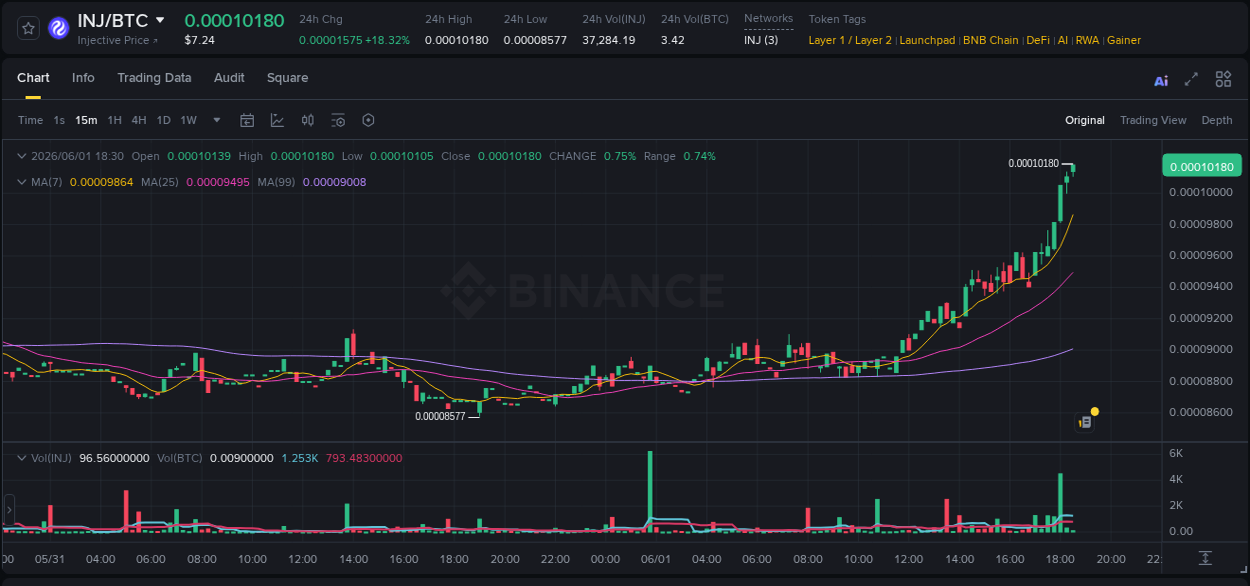
Task: Switch to the Chart tab
Action: [x=33, y=78]
